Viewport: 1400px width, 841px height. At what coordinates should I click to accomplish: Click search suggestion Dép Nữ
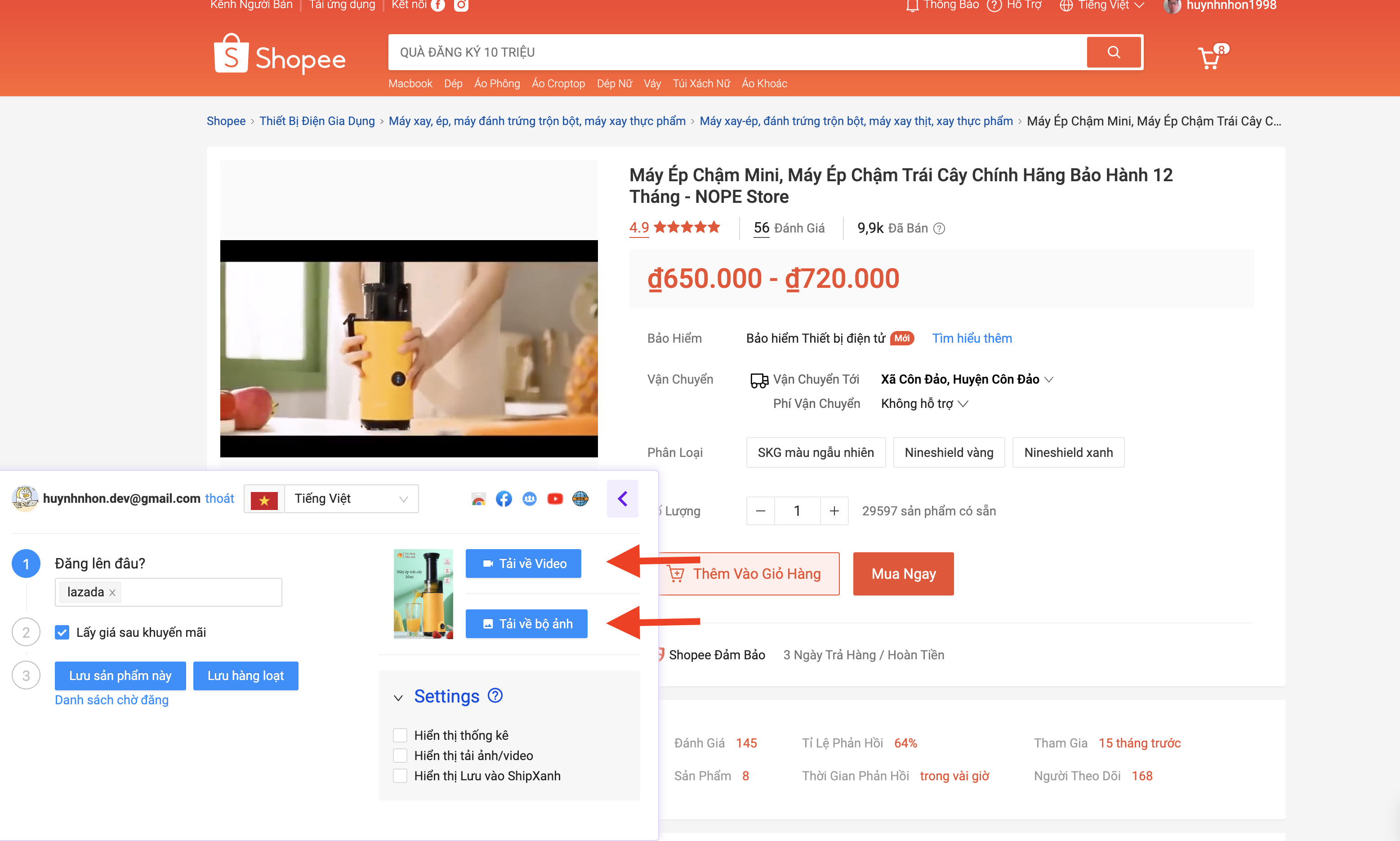614,84
